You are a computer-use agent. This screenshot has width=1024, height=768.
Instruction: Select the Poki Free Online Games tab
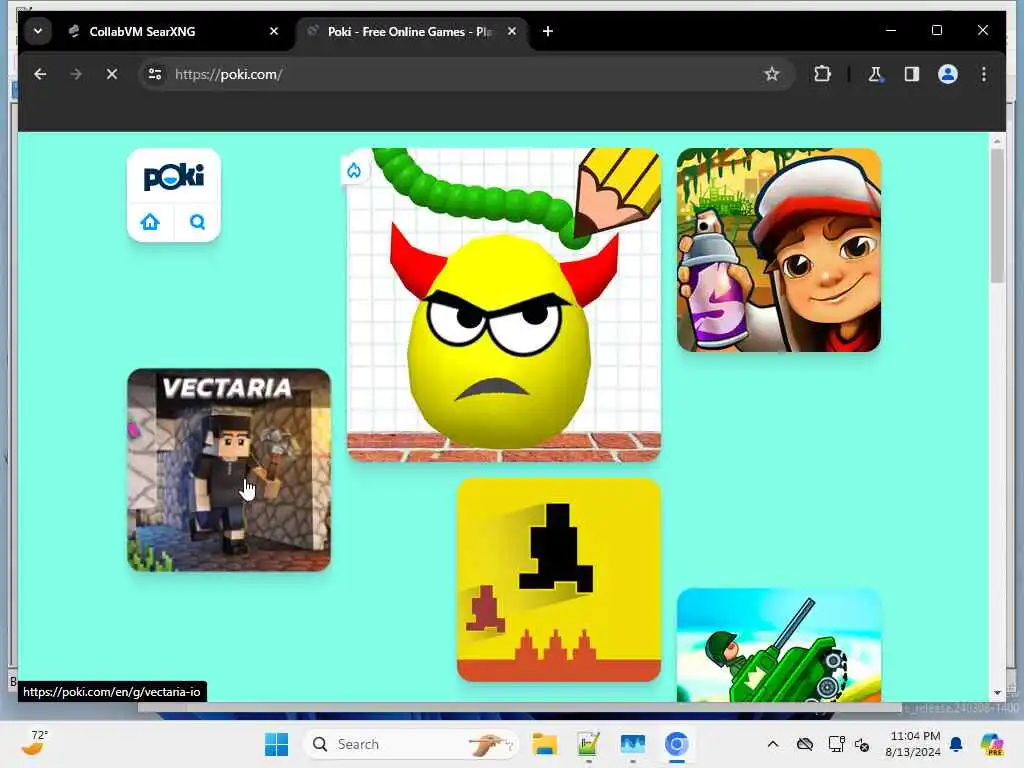(x=413, y=31)
